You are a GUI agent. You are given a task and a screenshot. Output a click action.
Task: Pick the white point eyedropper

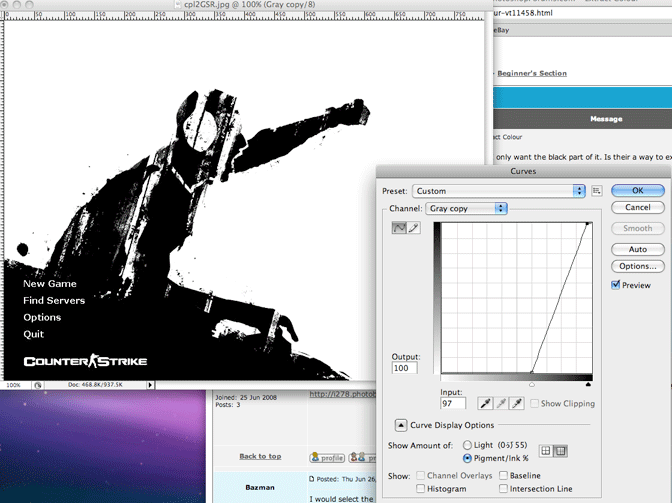(x=517, y=404)
